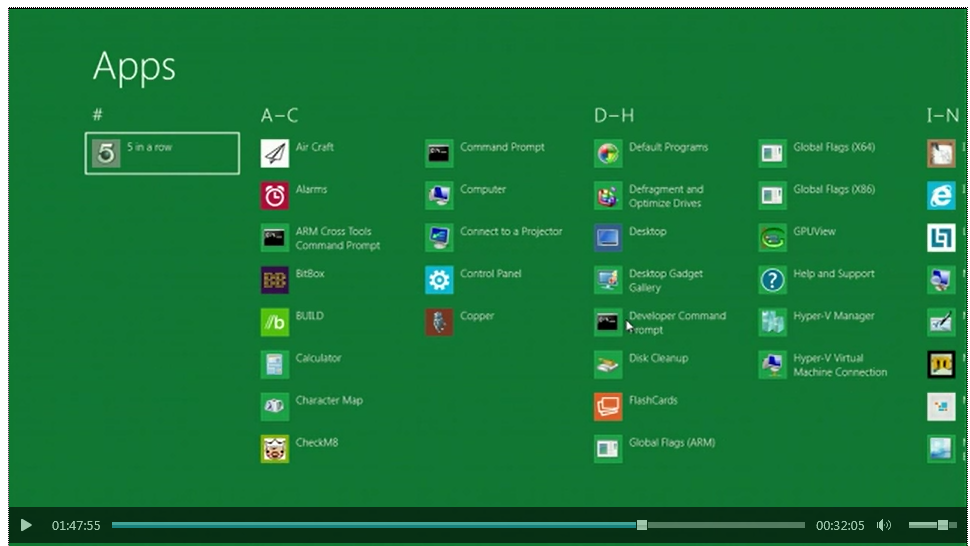Click the Hyper-V Virtual Machine Connection icon
This screenshot has height=546, width=970.
(773, 365)
